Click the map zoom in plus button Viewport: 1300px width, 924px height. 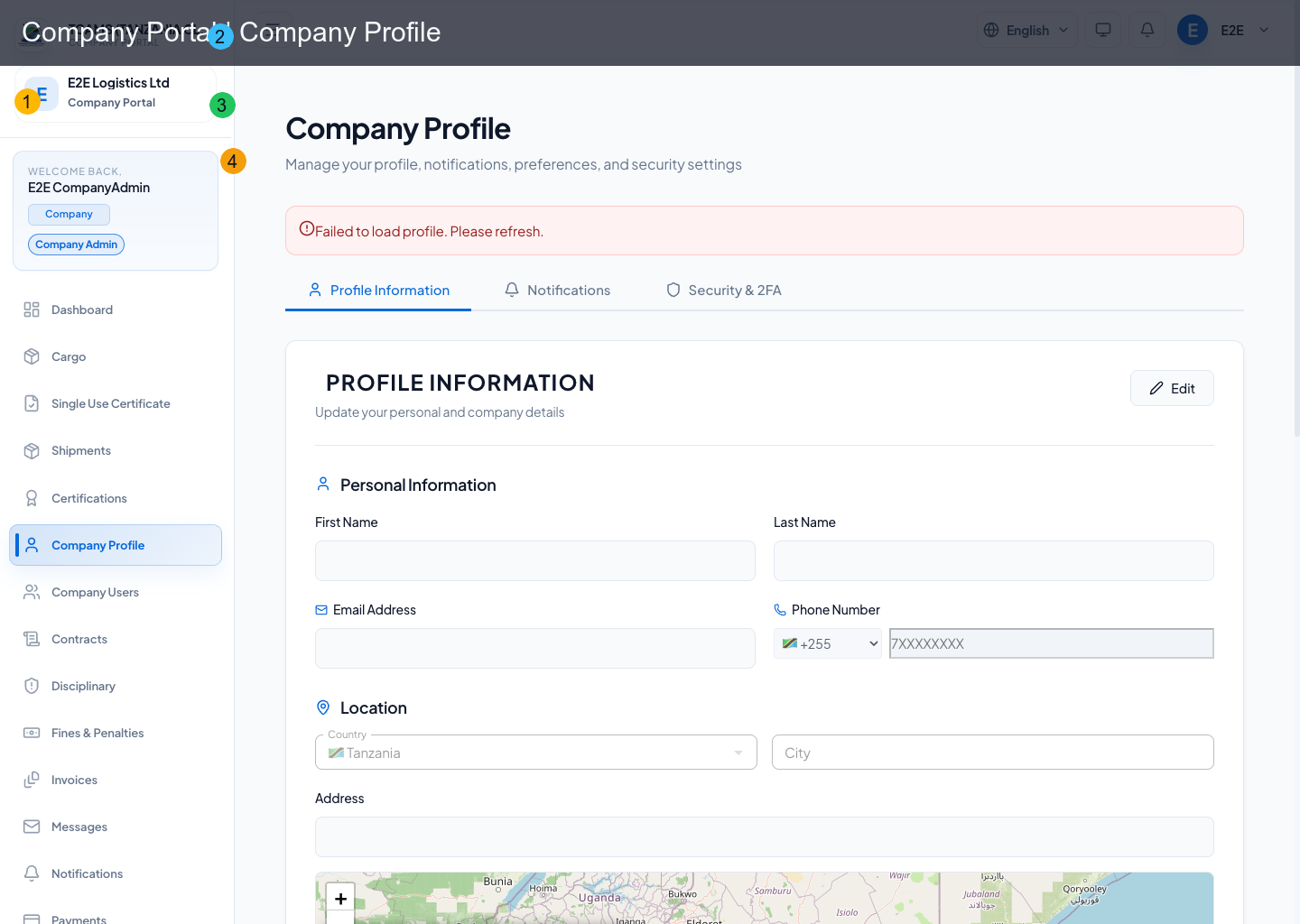(x=340, y=898)
